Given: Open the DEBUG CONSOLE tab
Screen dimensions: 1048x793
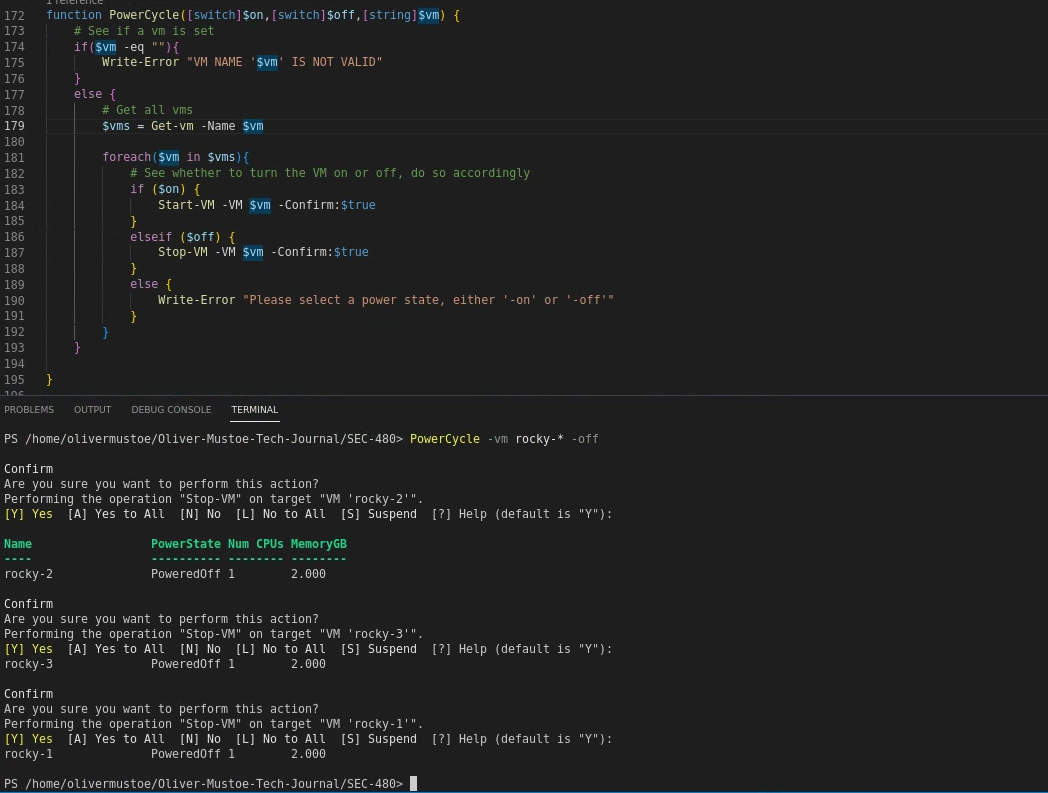Looking at the screenshot, I should [171, 409].
